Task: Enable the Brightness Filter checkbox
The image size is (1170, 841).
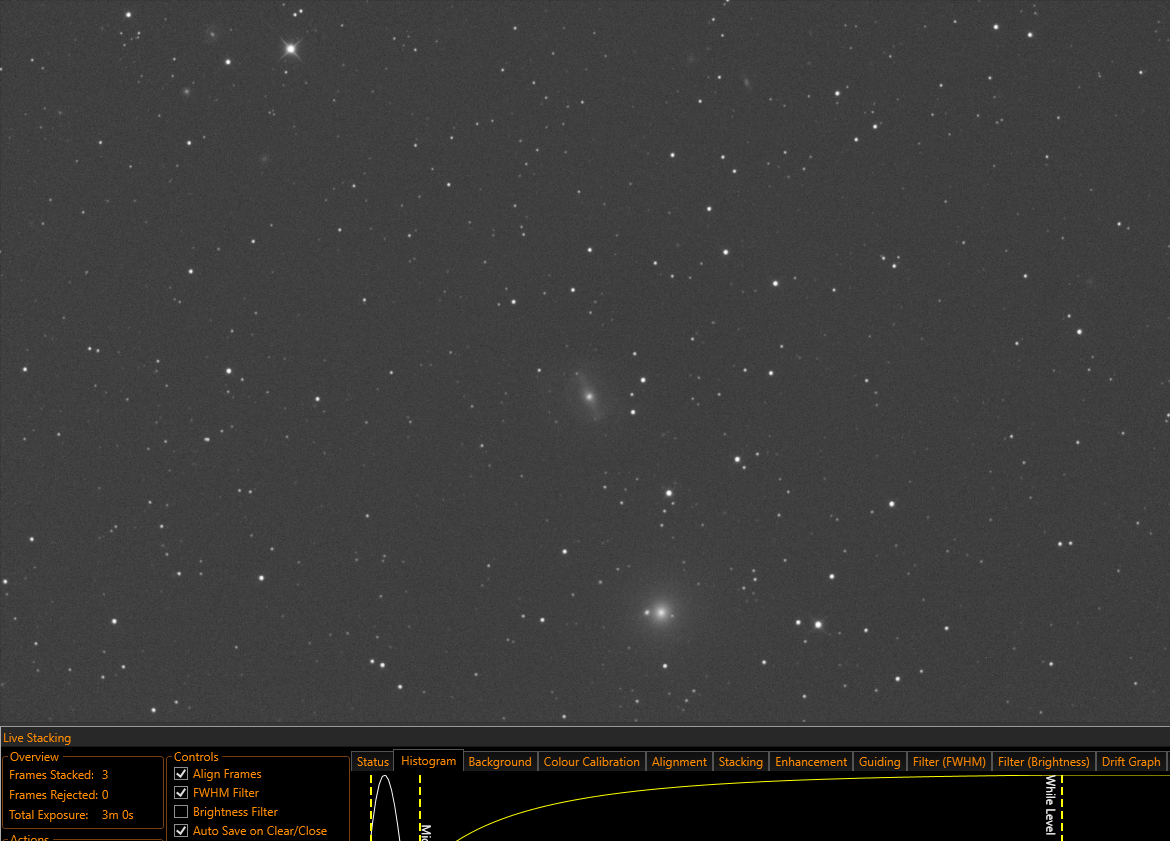Action: click(181, 811)
